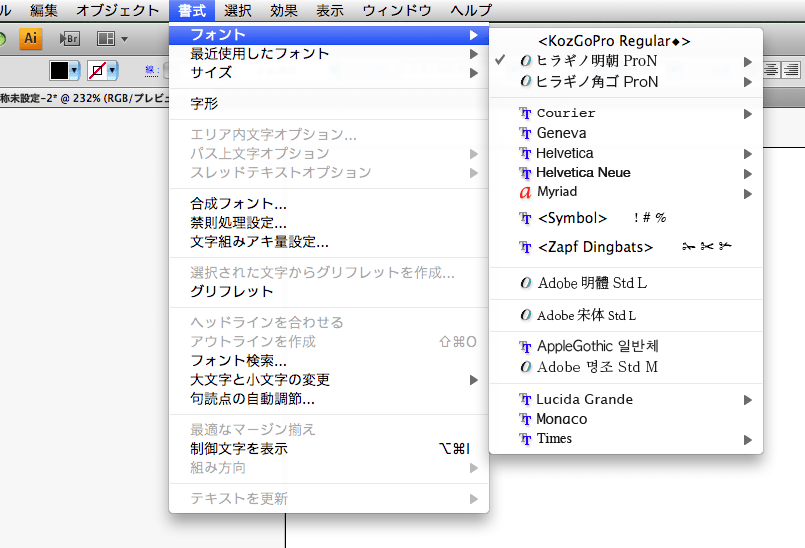Expand Times font styles arrow
The height and width of the screenshot is (548, 805).
point(748,440)
